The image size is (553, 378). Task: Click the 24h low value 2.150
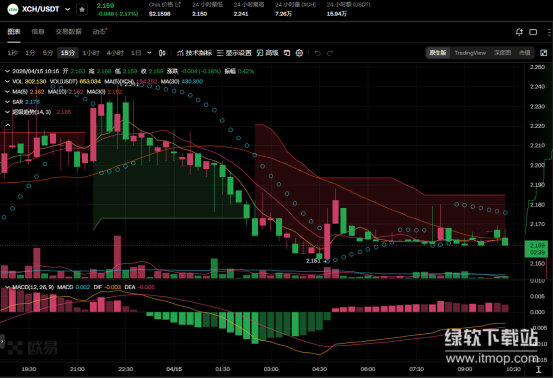pos(200,14)
